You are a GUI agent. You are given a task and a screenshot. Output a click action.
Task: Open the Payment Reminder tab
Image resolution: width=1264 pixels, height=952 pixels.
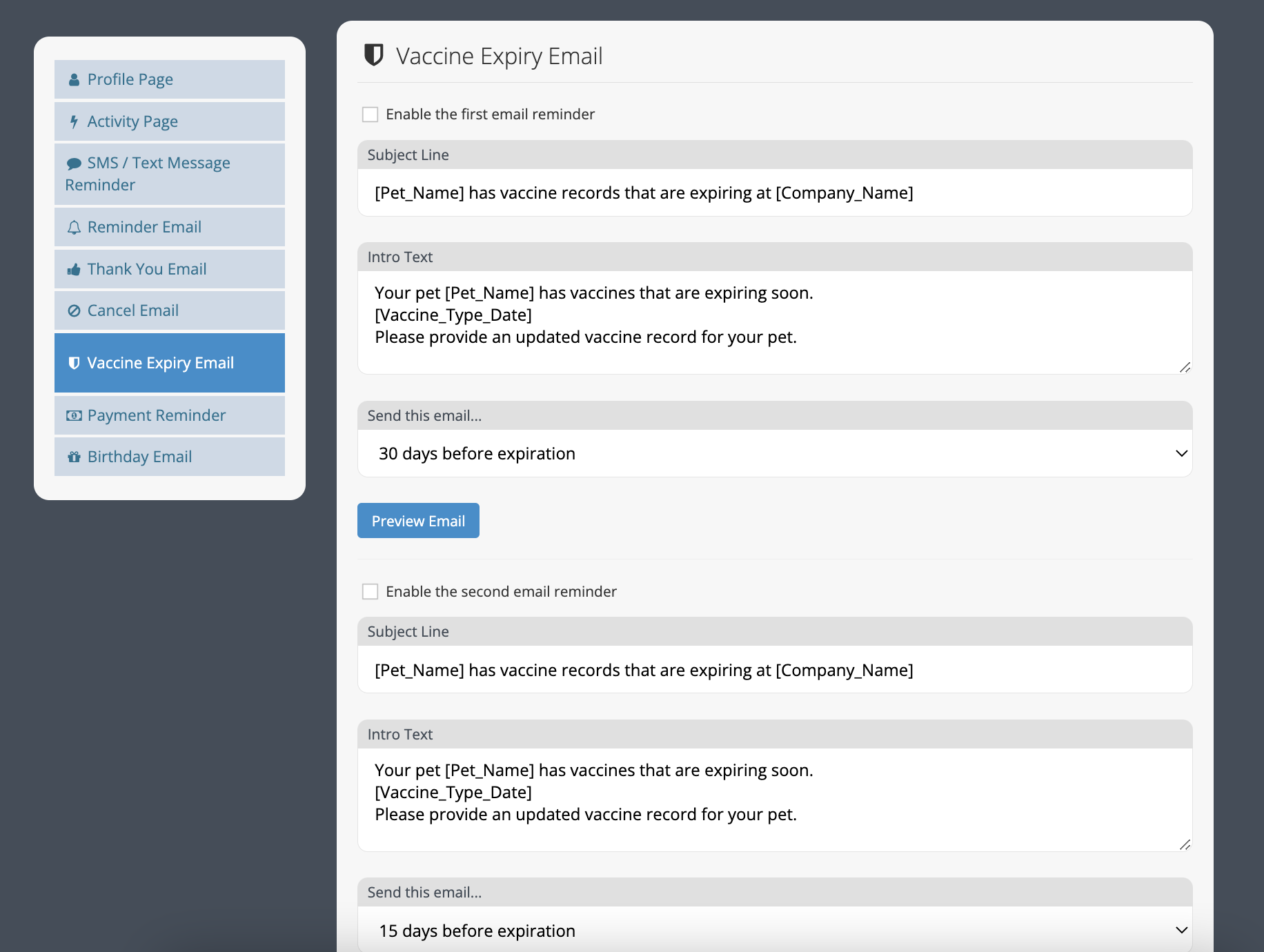170,415
